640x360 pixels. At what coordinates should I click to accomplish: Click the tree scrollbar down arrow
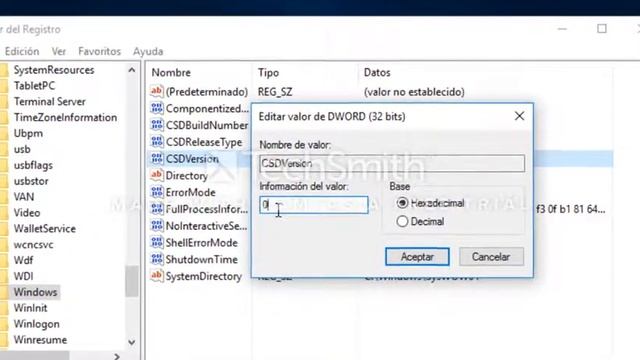131,342
